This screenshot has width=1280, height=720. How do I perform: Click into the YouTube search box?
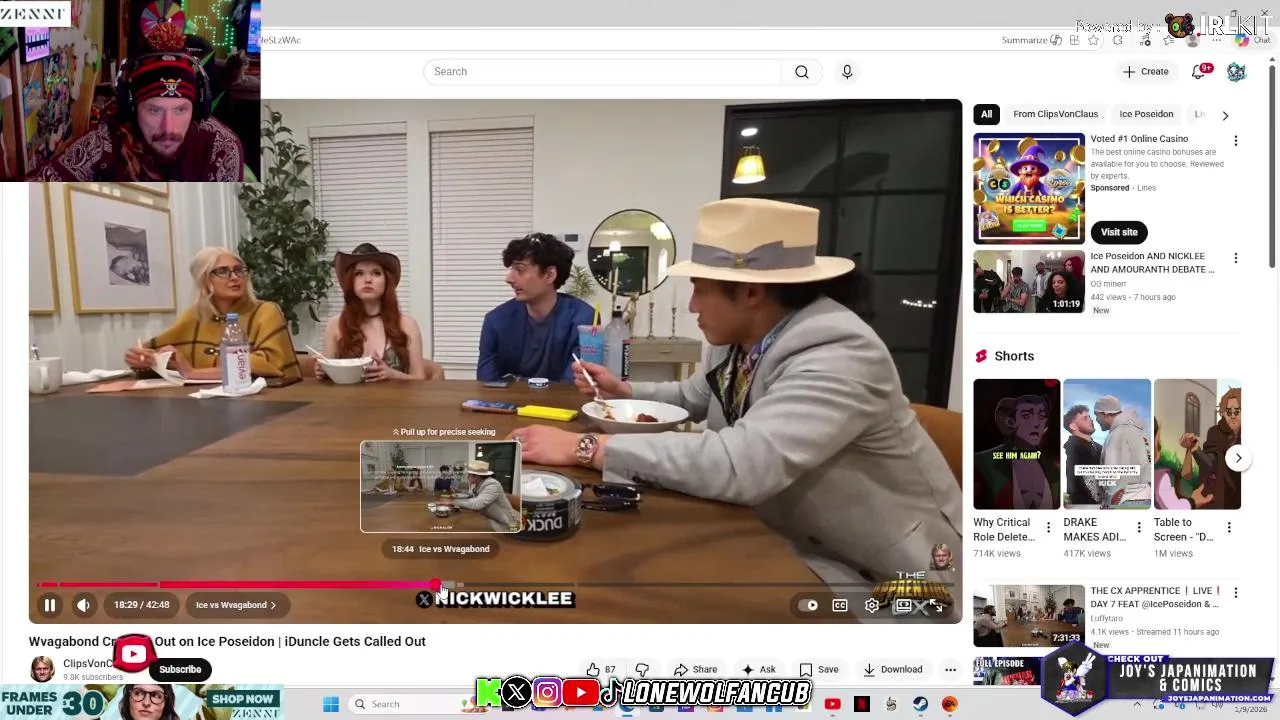pos(603,72)
